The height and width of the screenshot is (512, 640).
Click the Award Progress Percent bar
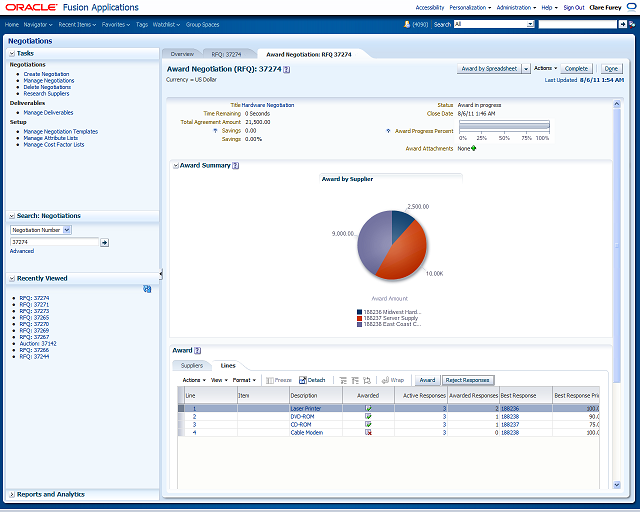pos(504,127)
